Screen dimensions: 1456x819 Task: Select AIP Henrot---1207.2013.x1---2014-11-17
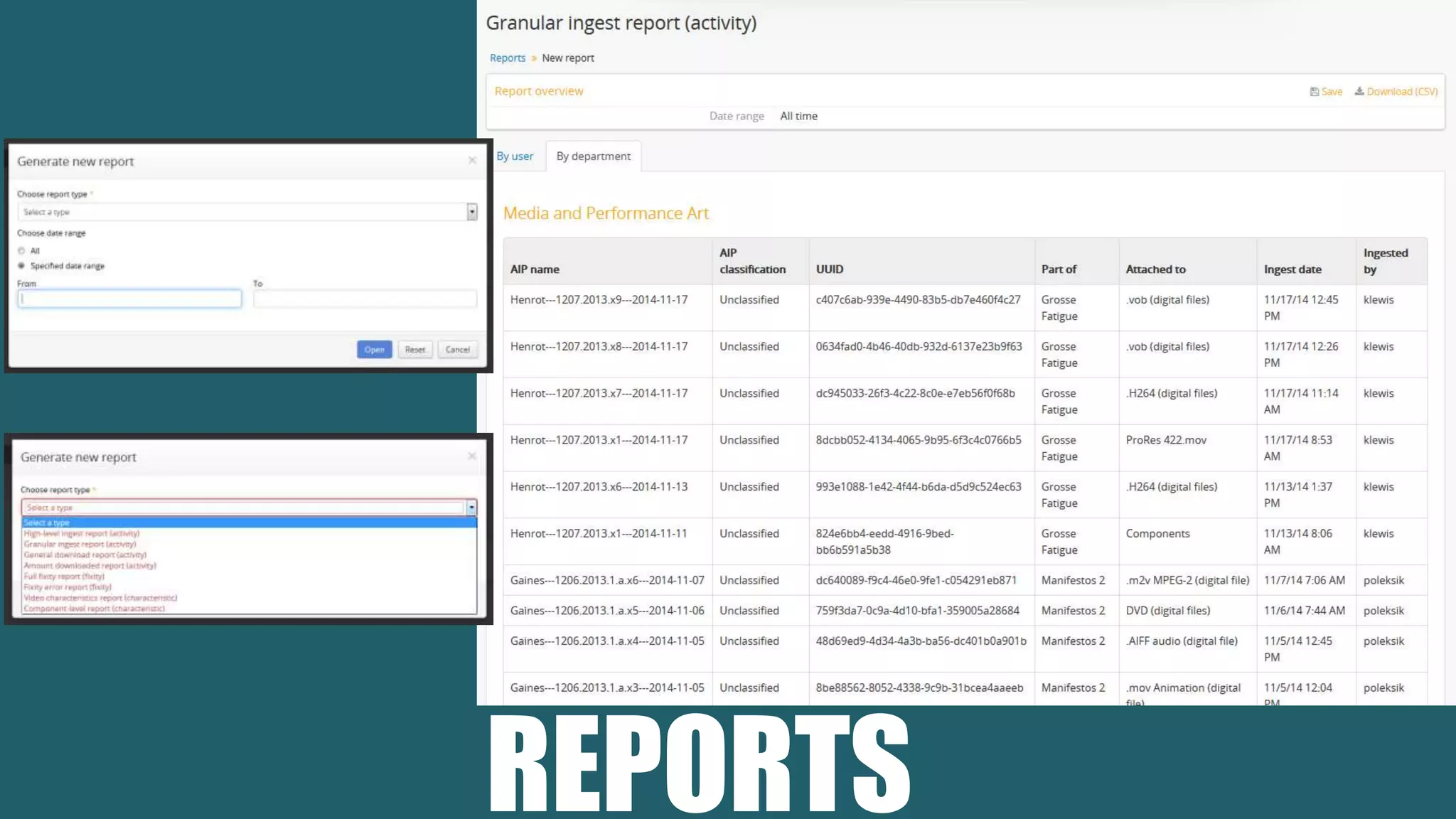tap(599, 441)
